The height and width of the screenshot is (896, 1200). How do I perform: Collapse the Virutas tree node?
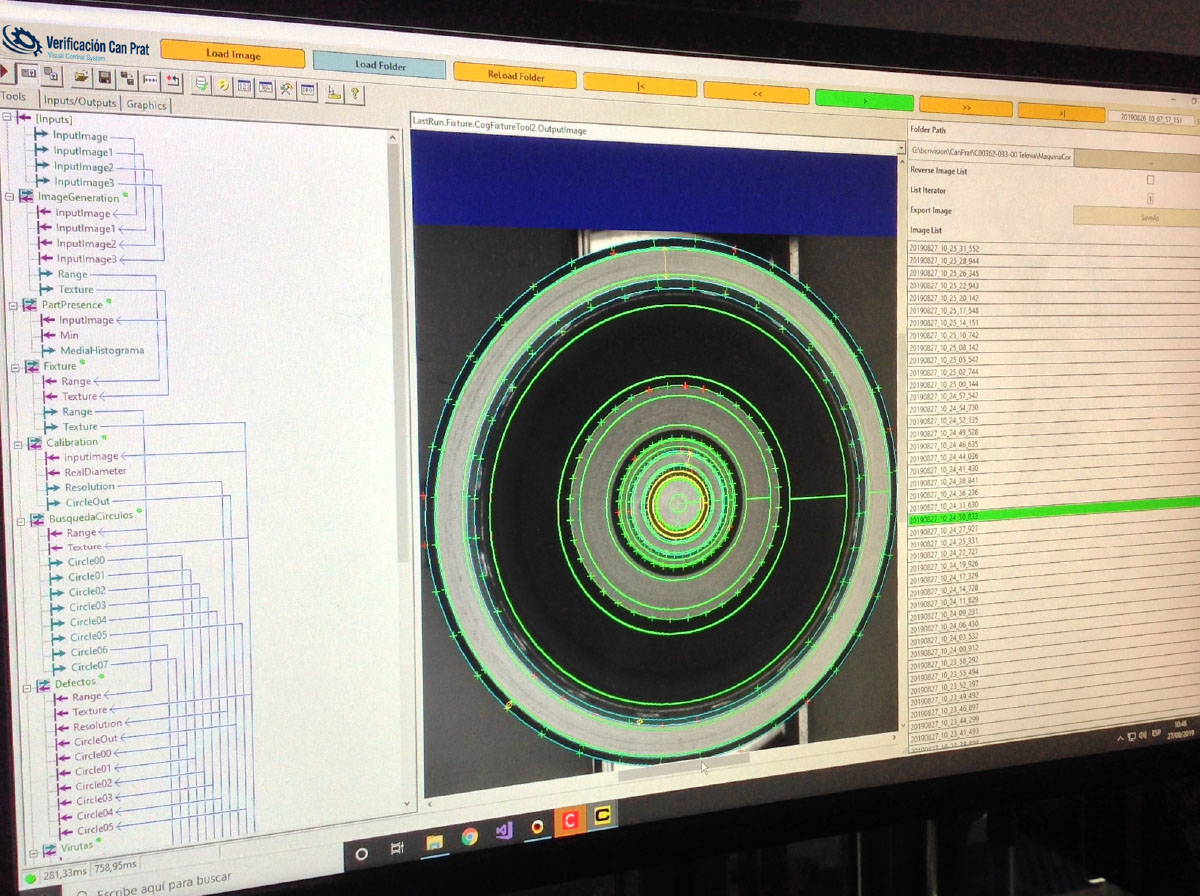pyautogui.click(x=34, y=853)
